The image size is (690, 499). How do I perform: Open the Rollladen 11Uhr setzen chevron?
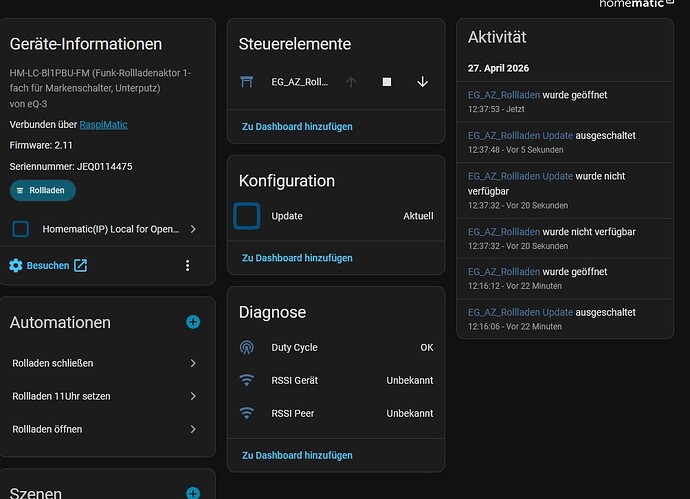point(193,396)
